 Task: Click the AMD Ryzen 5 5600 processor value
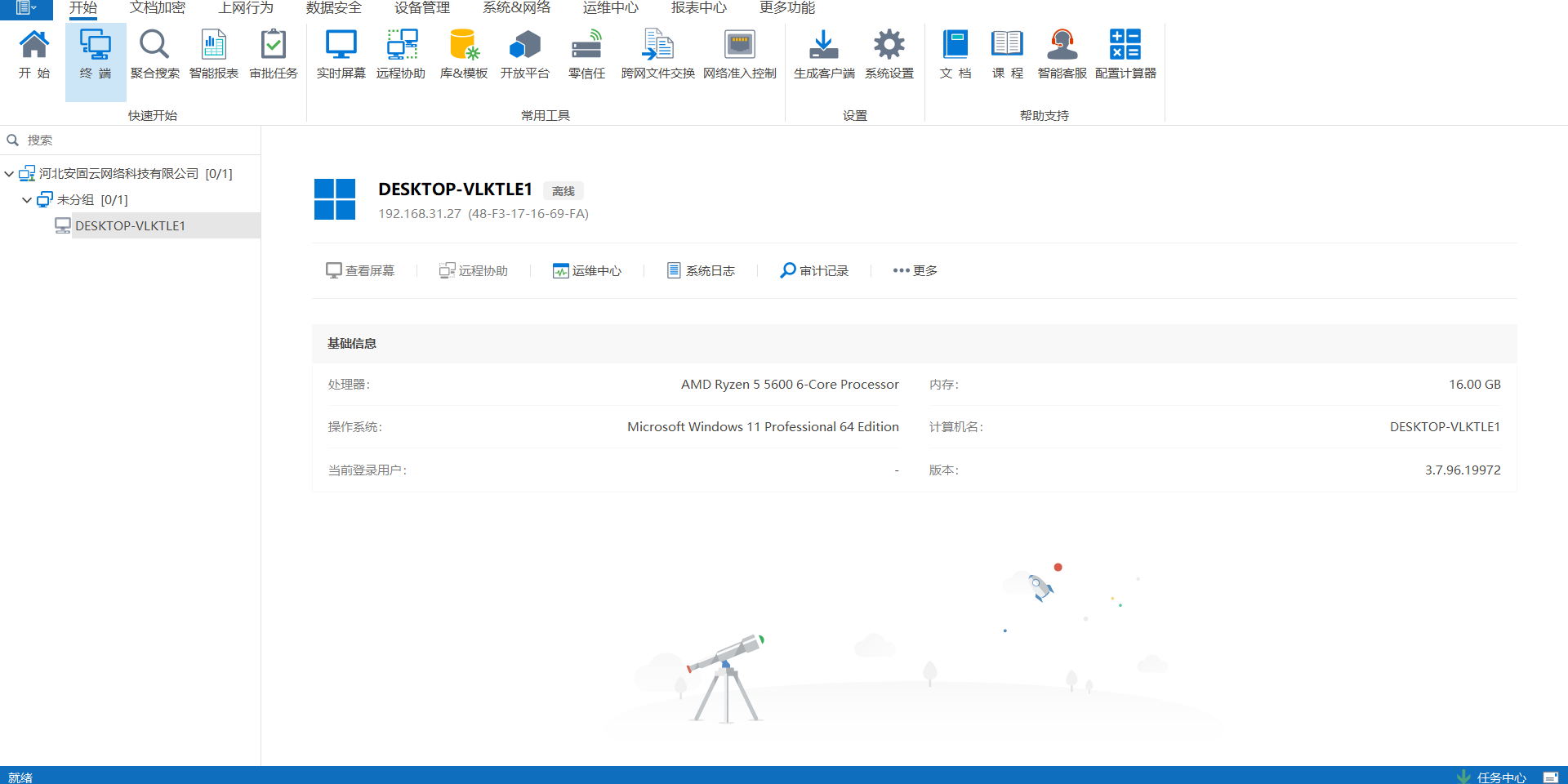(790, 385)
